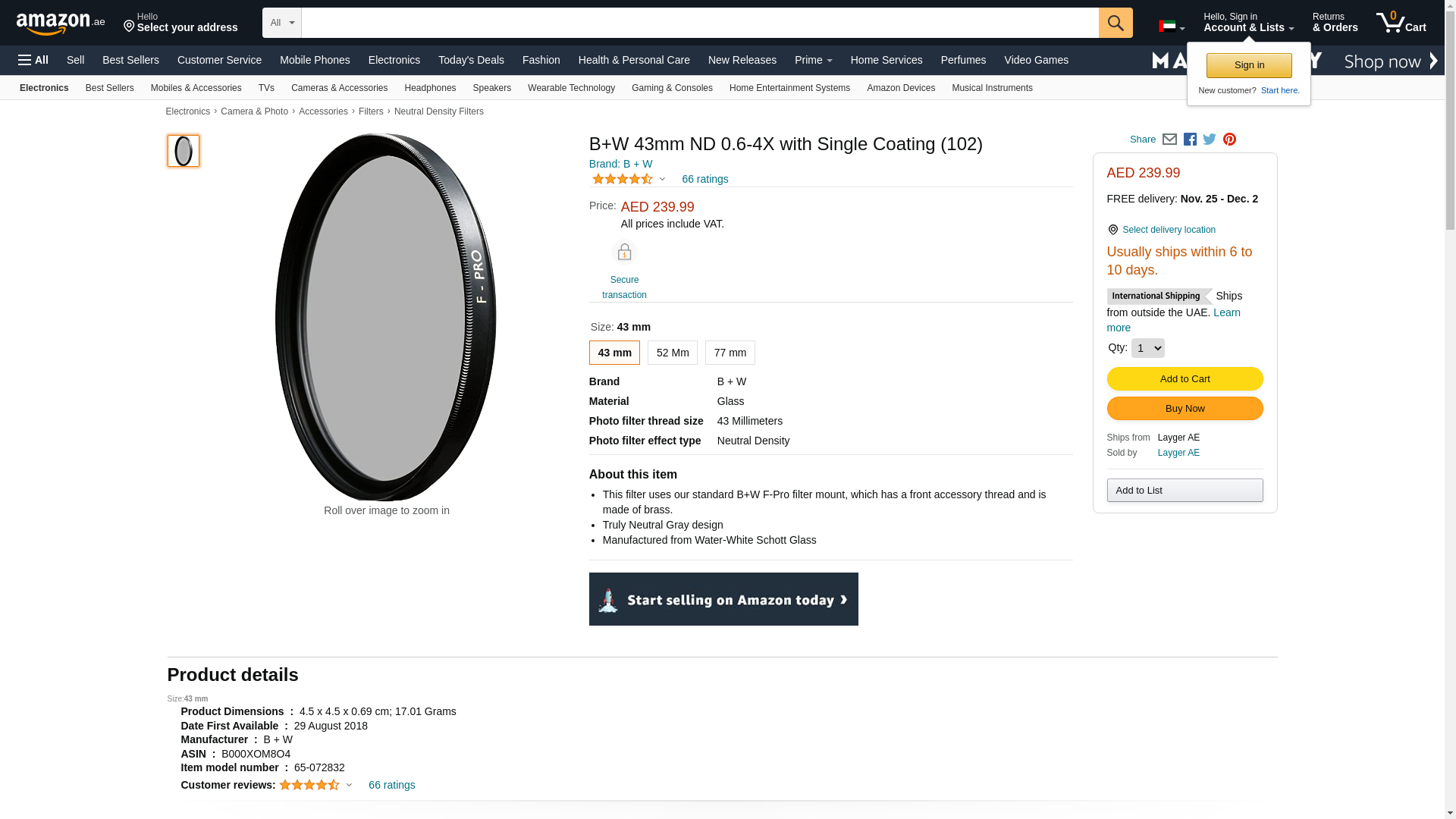Click the Buy Now button
The width and height of the screenshot is (1456, 819).
pos(1185,409)
